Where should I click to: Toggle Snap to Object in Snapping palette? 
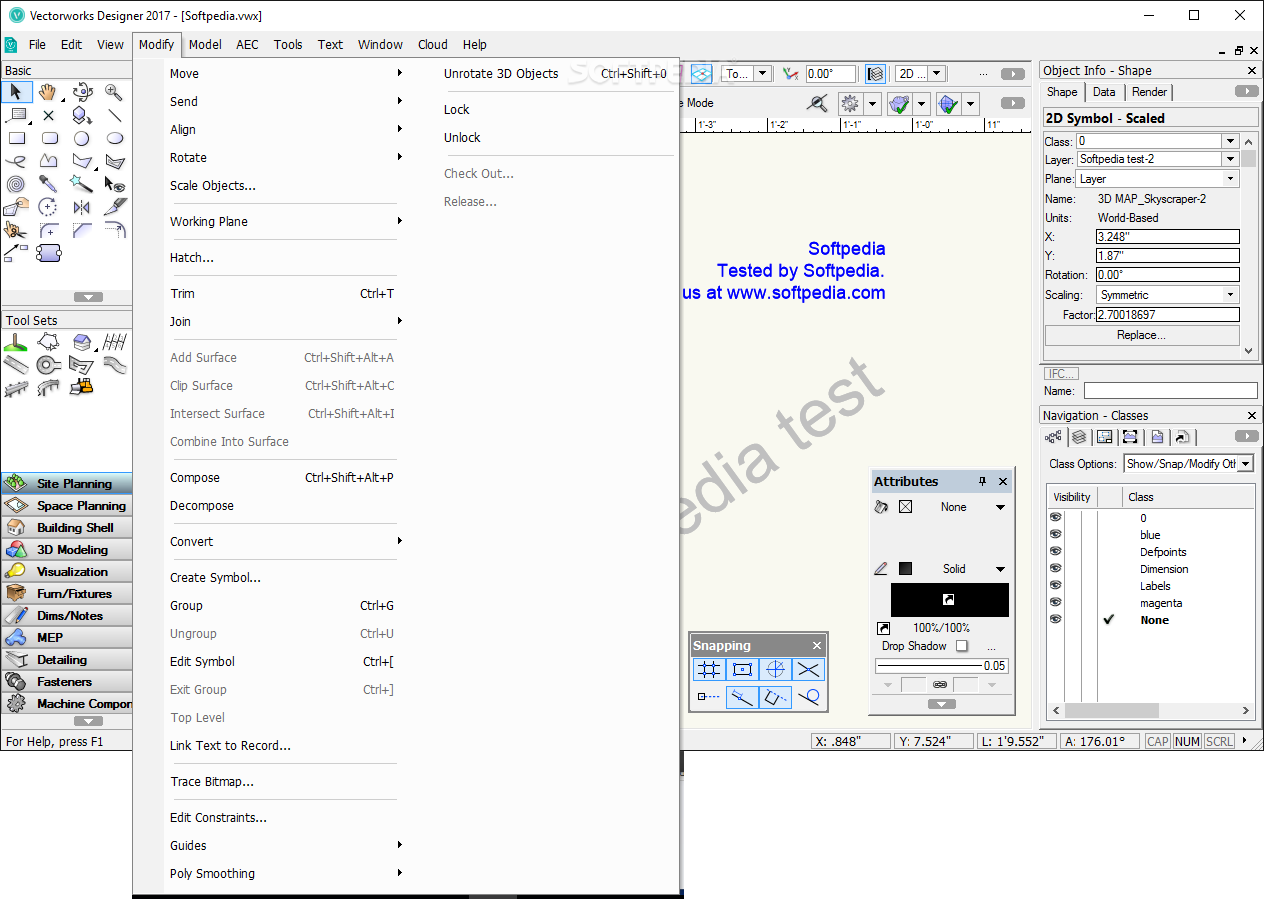tap(742, 670)
